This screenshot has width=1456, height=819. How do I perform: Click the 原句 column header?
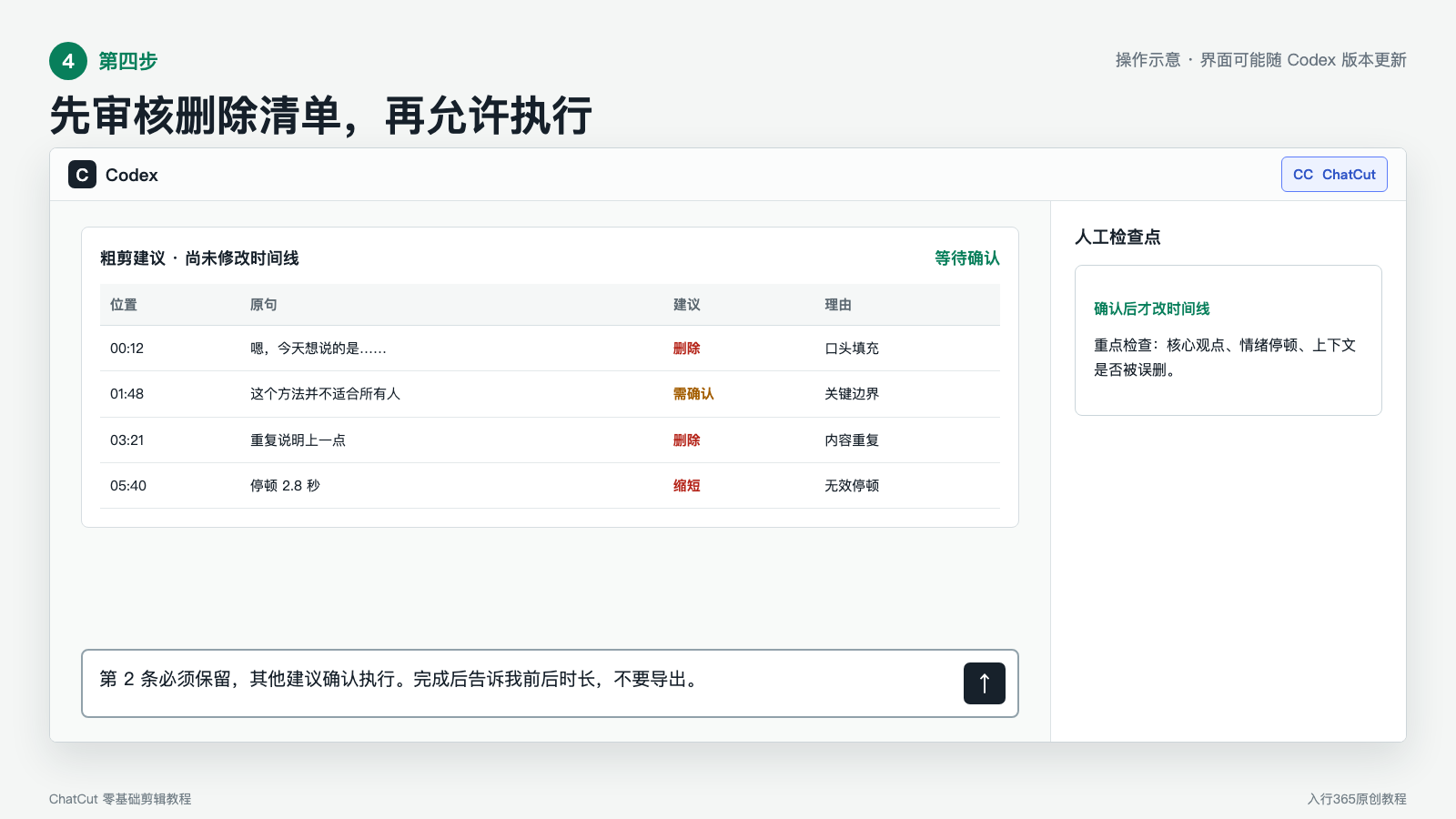click(x=264, y=305)
